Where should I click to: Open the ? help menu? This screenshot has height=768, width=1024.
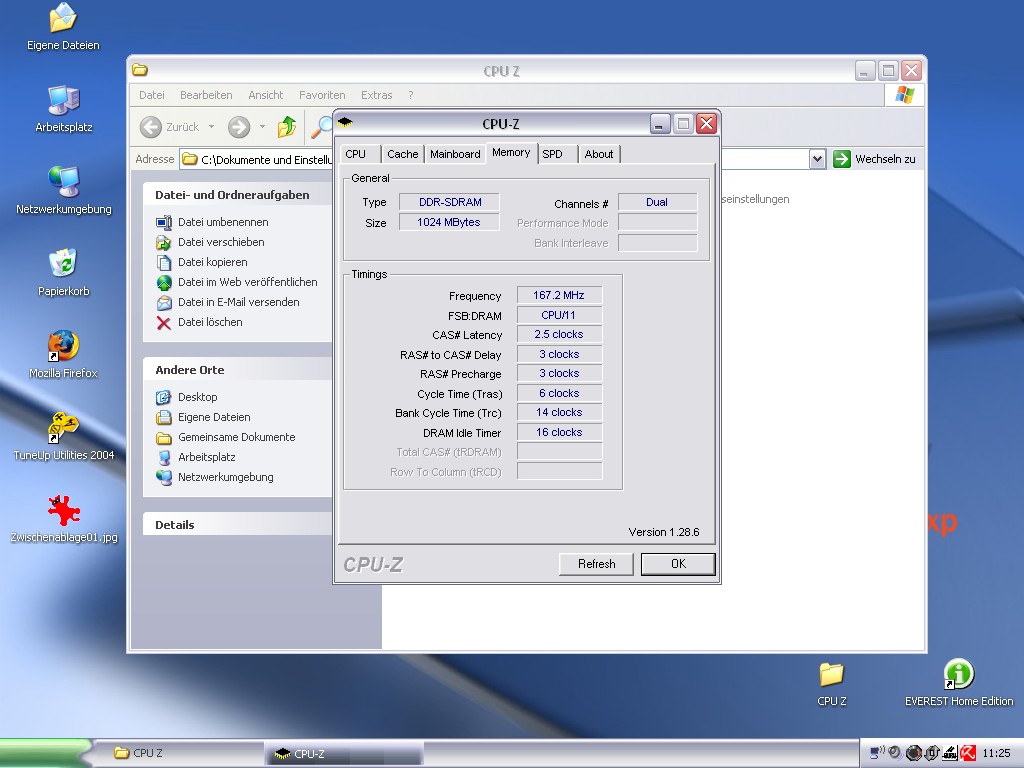pyautogui.click(x=411, y=95)
